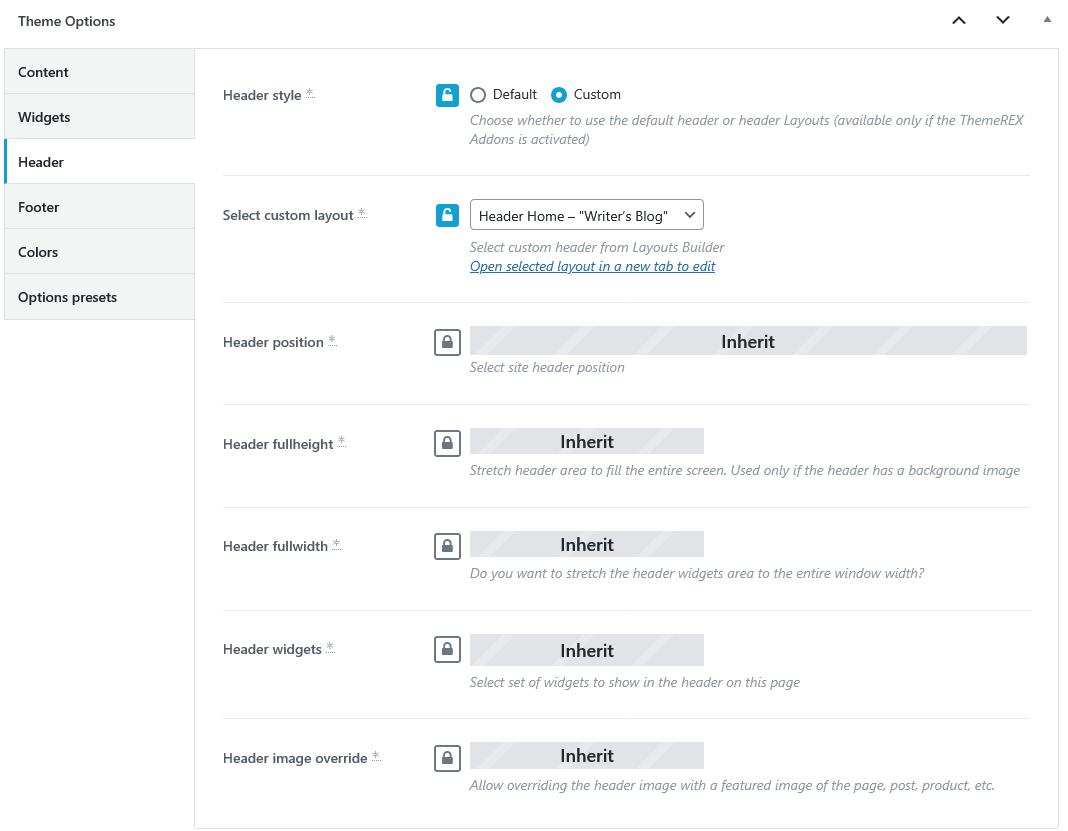Click the Header fullwidth label

[x=275, y=546]
